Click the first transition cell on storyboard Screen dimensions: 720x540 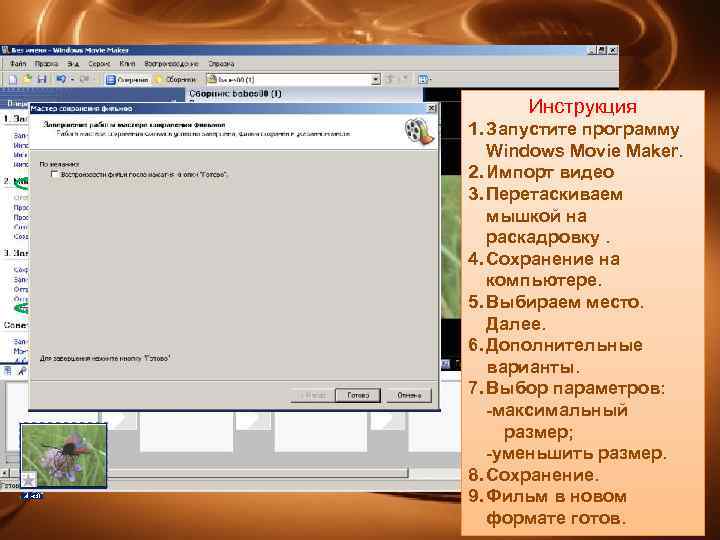pos(119,421)
